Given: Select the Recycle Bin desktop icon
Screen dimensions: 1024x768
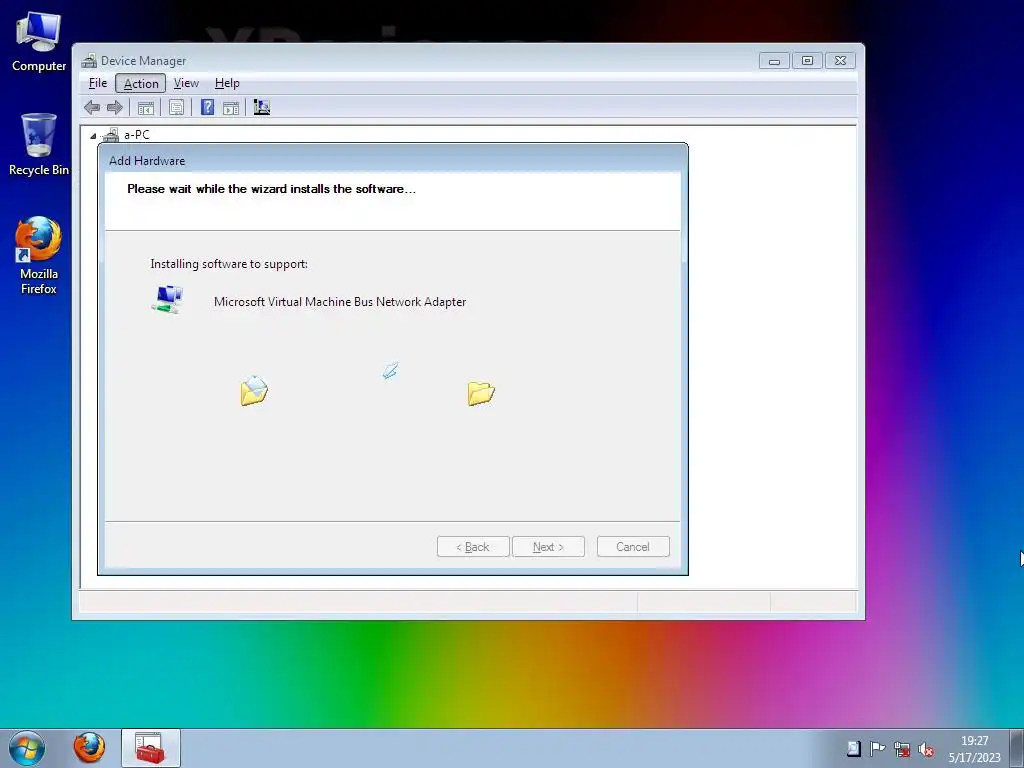Looking at the screenshot, I should (39, 144).
